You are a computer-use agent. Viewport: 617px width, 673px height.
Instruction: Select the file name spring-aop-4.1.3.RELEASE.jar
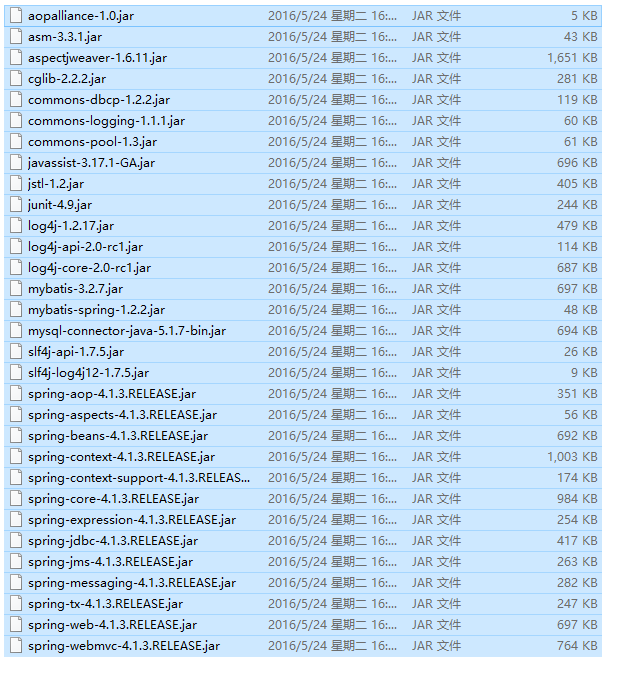112,395
